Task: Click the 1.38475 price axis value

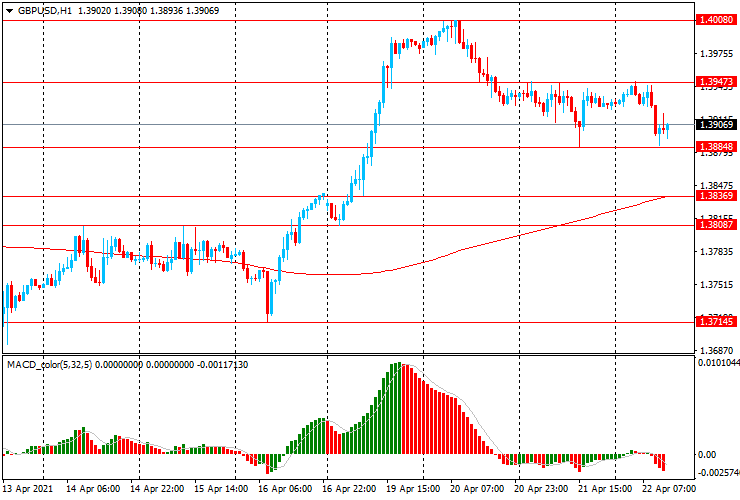Action: point(717,186)
